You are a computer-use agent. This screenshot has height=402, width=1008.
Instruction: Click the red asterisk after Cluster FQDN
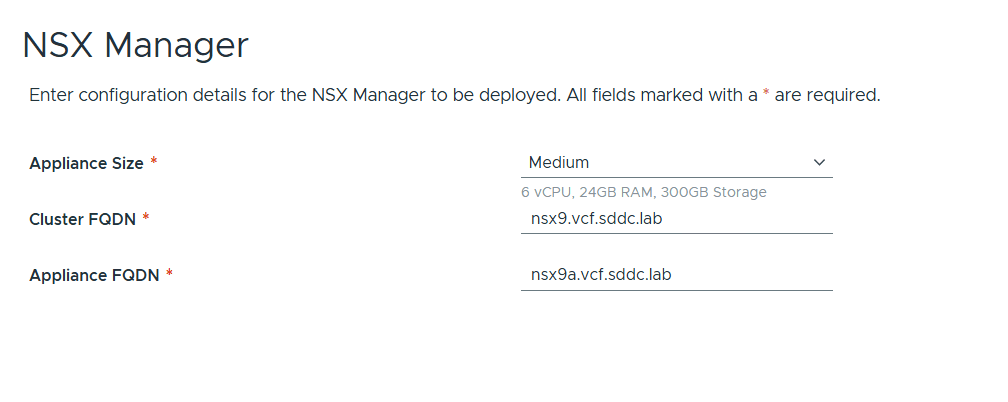pyautogui.click(x=146, y=218)
